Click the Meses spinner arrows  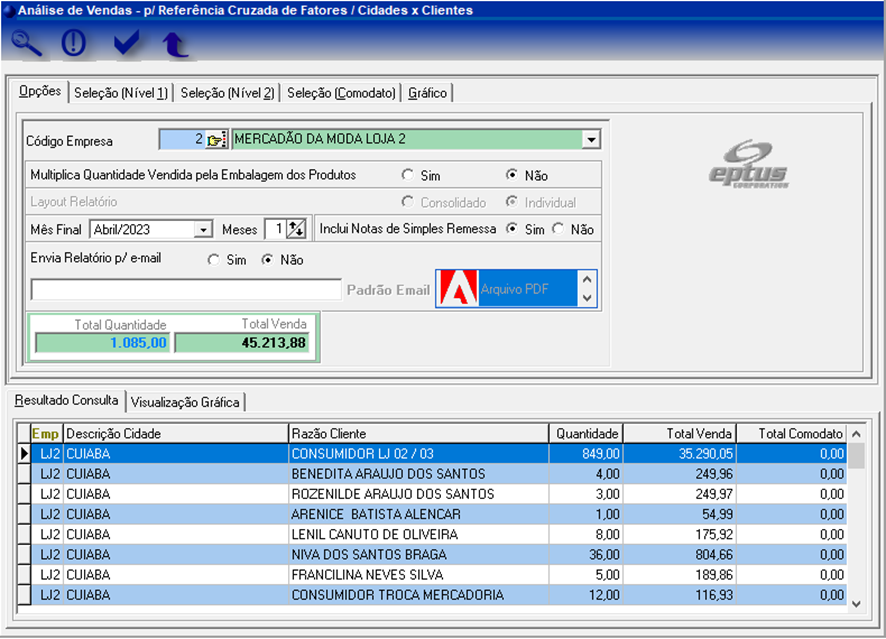point(296,230)
